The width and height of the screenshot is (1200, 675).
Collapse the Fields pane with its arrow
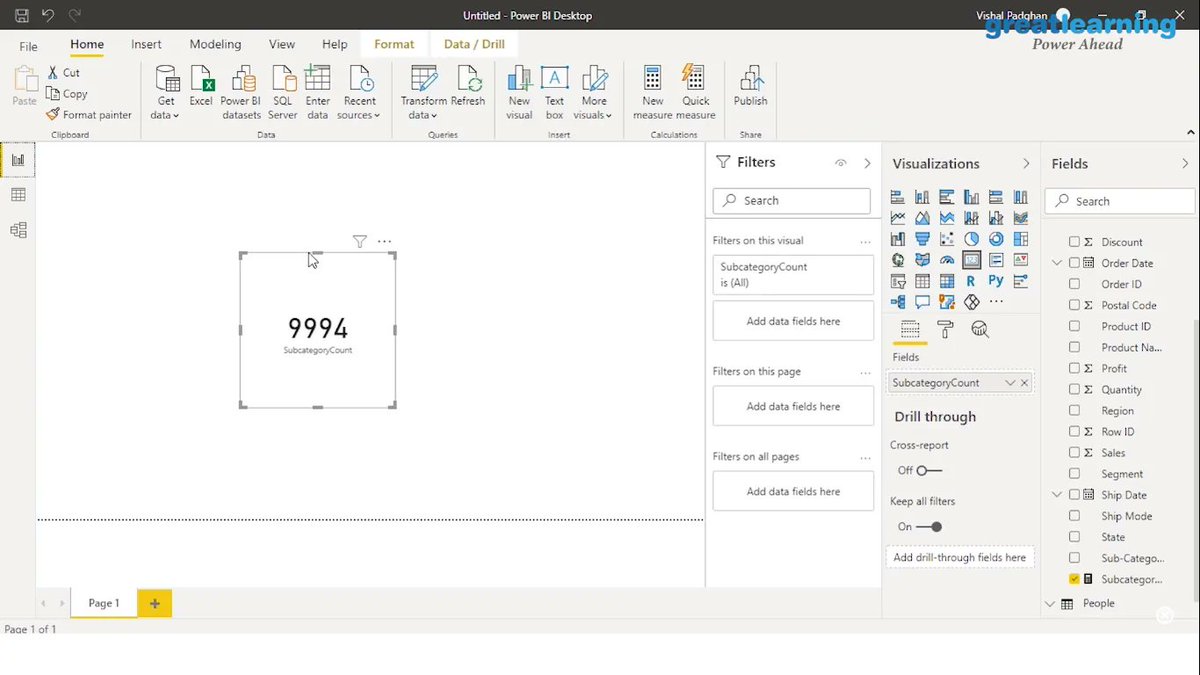pyautogui.click(x=1185, y=163)
